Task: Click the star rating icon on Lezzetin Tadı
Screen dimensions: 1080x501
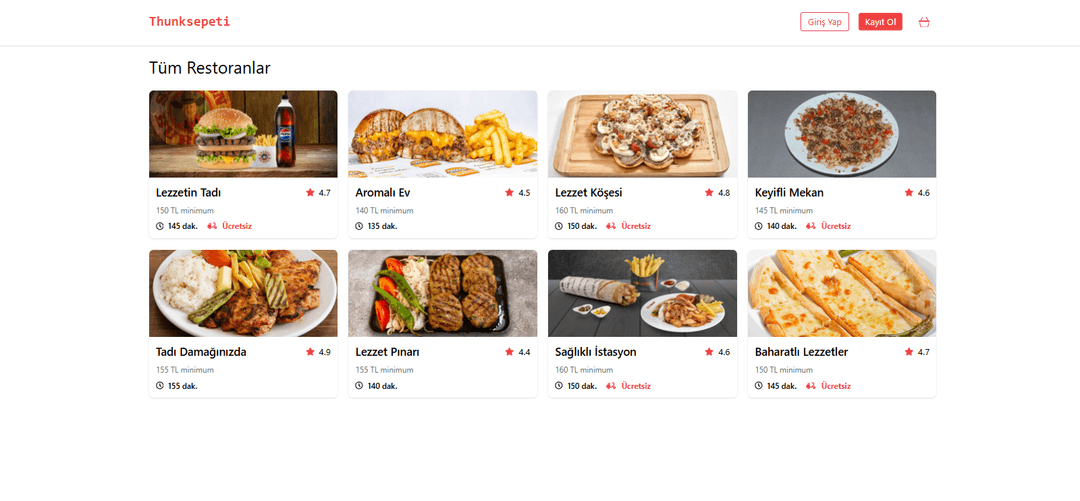Action: pyautogui.click(x=310, y=193)
